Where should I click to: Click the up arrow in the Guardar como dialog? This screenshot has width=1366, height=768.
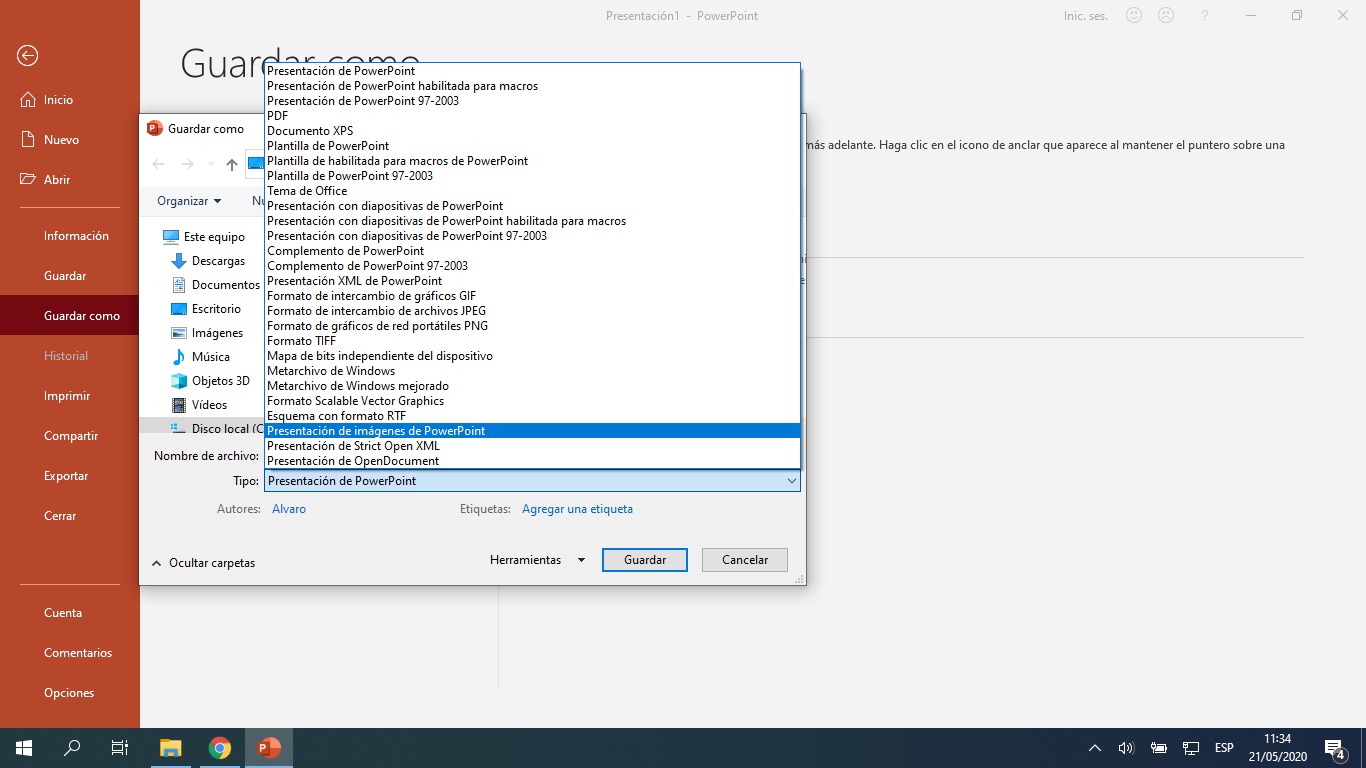[x=232, y=164]
